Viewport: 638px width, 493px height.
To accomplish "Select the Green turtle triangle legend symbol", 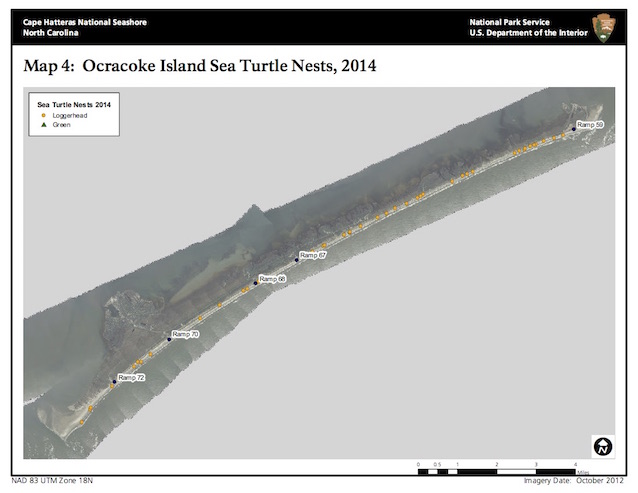I will click(44, 124).
